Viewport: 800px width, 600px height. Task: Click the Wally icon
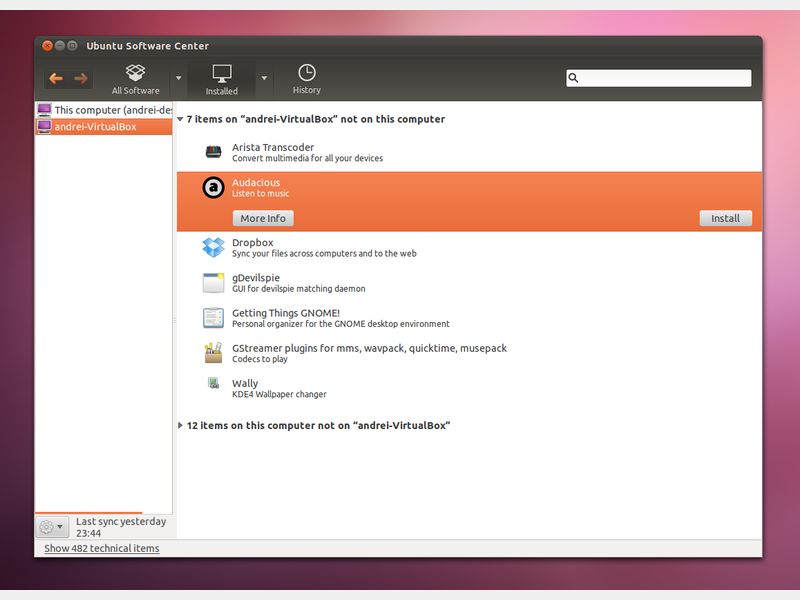pyautogui.click(x=213, y=383)
